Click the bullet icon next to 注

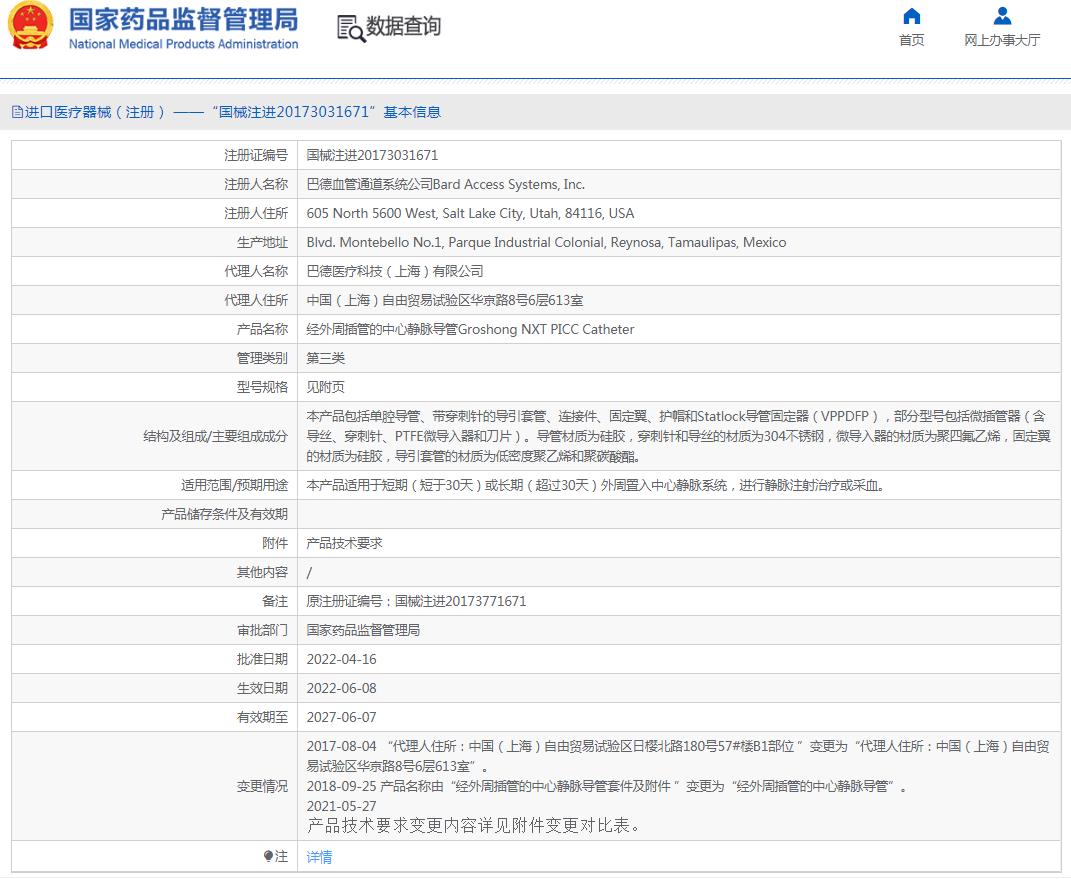(x=268, y=856)
